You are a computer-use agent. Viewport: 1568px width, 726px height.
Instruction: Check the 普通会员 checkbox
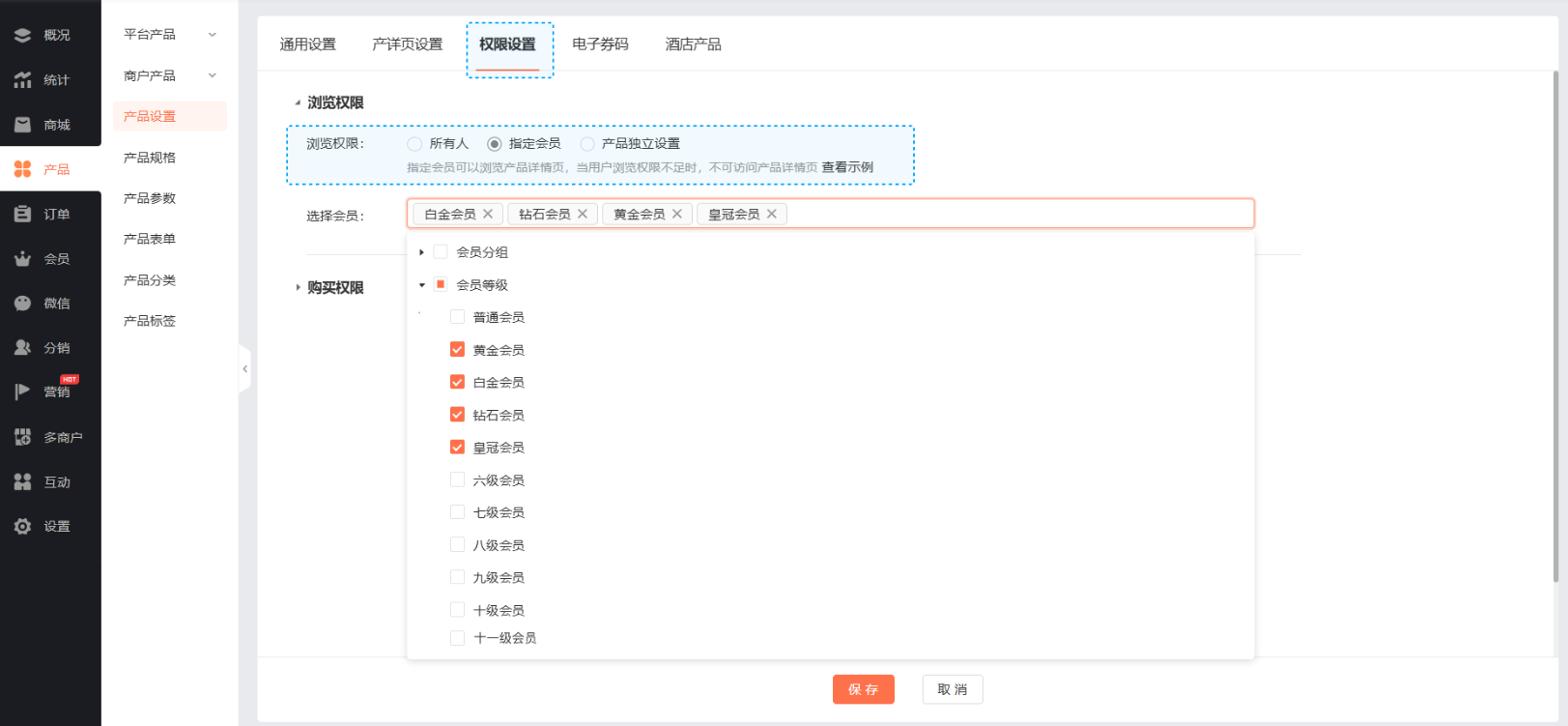[x=458, y=316]
